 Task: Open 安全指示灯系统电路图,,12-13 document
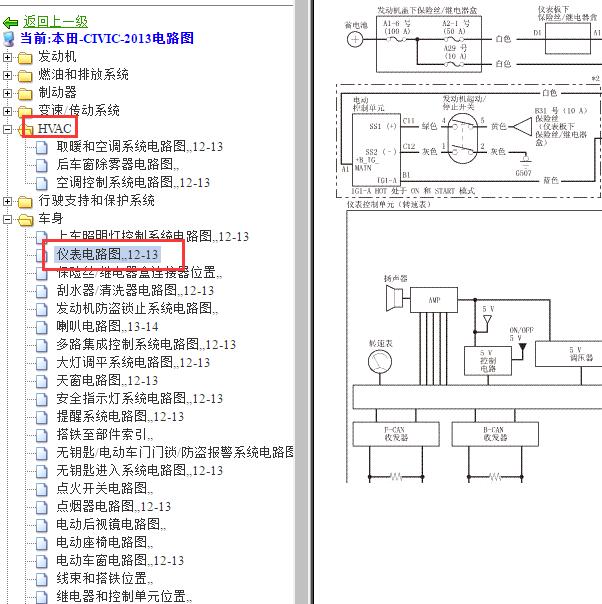click(139, 398)
